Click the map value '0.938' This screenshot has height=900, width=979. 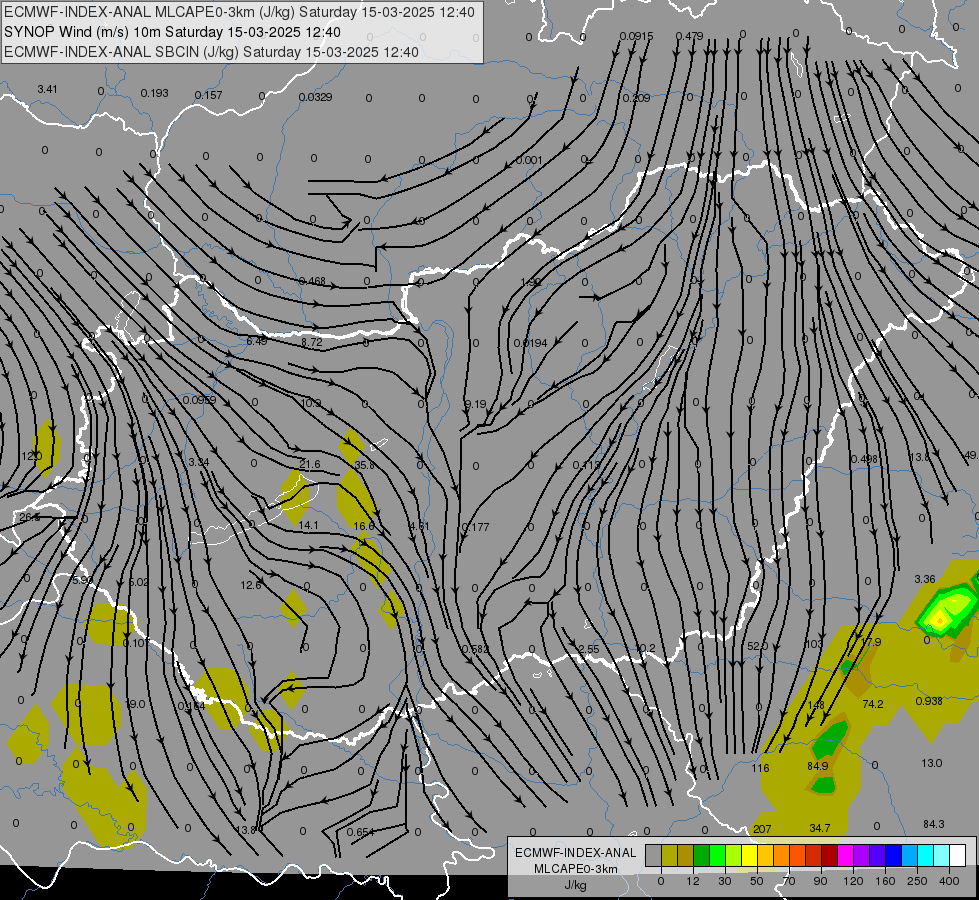click(929, 701)
